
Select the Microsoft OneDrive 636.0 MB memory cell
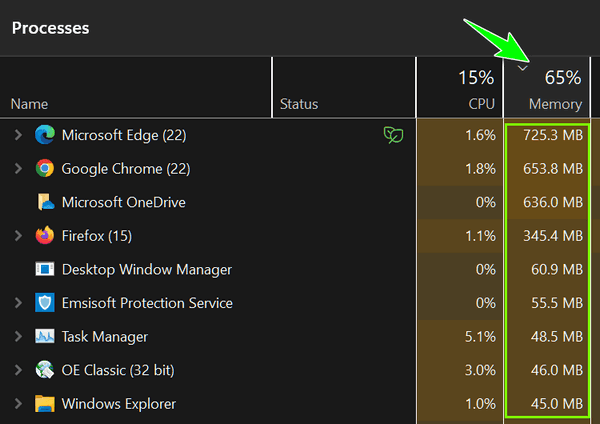[x=547, y=202]
